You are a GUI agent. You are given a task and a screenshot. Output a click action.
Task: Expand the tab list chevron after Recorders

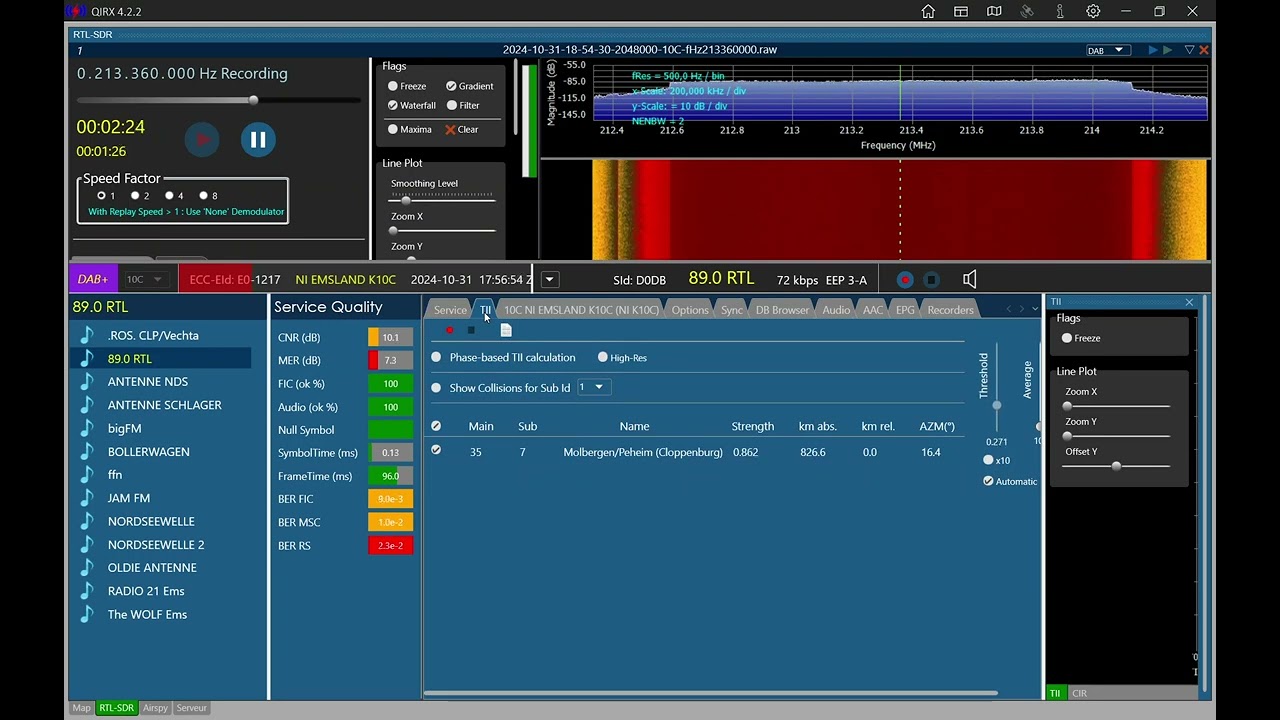(x=1035, y=309)
